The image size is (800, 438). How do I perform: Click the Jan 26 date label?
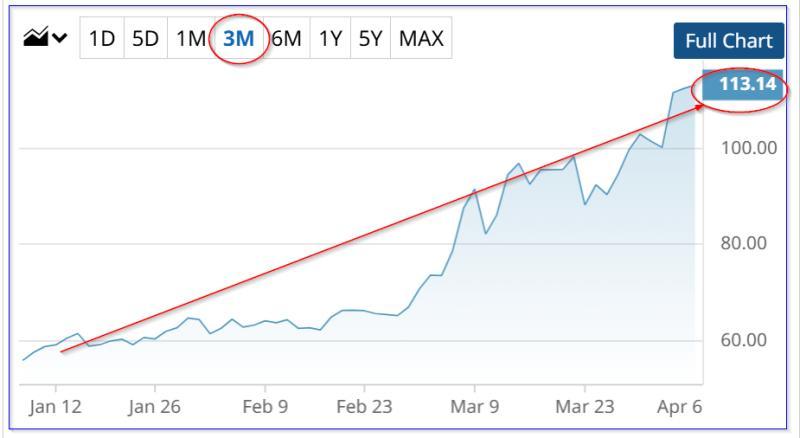156,408
